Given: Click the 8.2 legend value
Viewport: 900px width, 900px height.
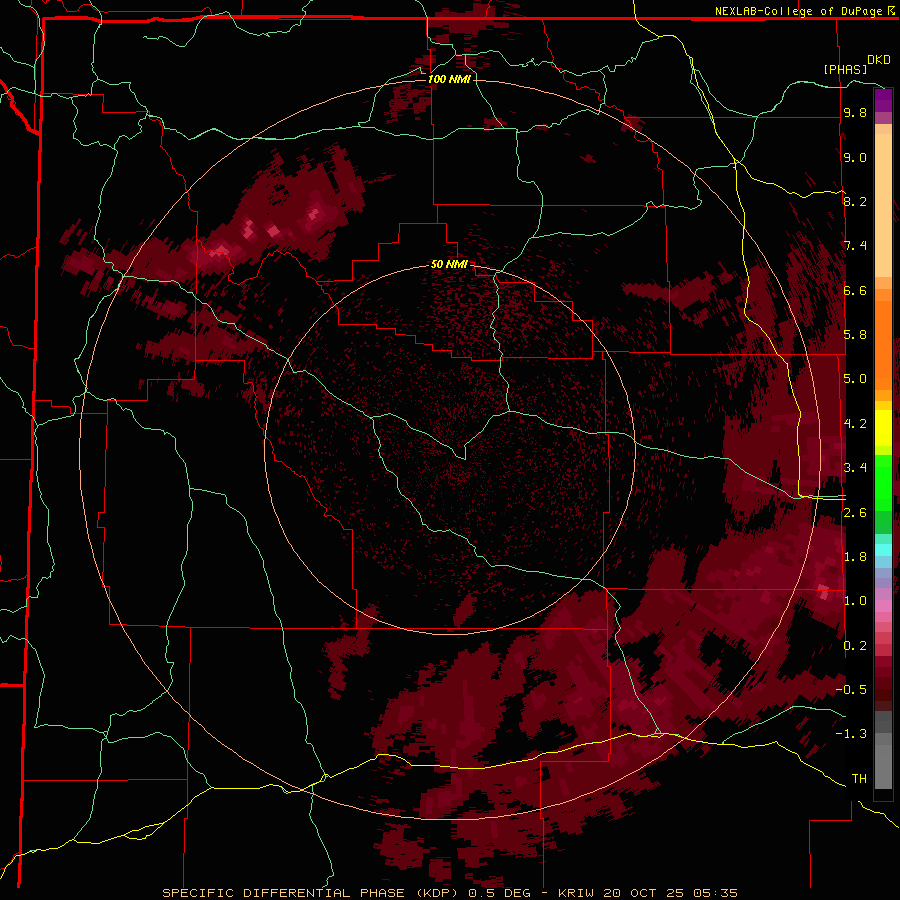Looking at the screenshot, I should [x=855, y=201].
